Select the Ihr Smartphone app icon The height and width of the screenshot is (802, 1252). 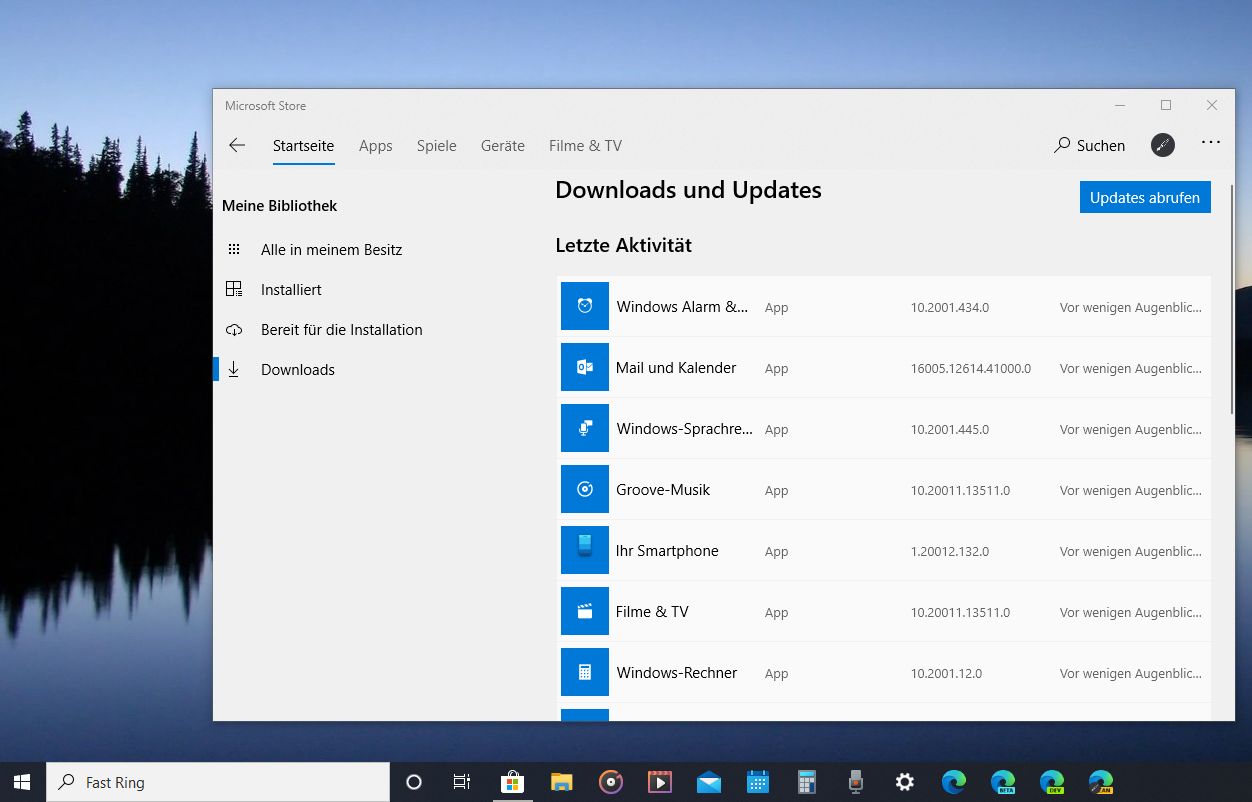pos(585,550)
